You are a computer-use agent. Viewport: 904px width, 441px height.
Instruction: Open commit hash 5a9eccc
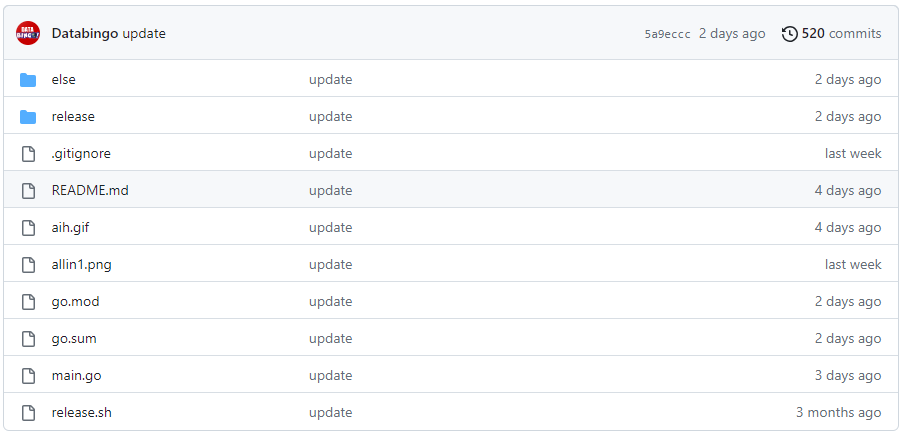tap(667, 34)
